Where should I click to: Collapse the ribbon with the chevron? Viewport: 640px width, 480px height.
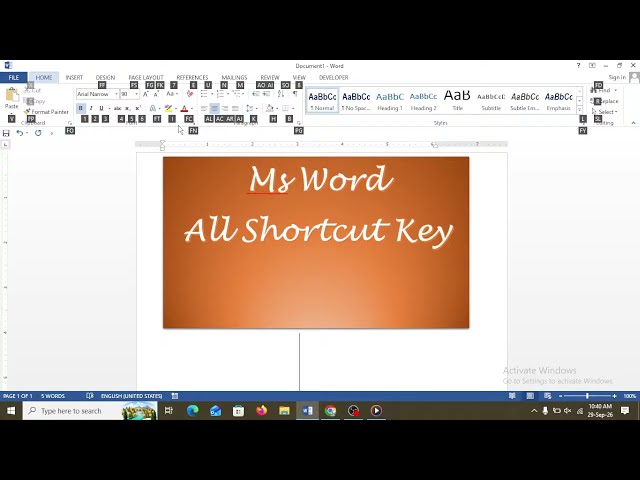633,123
